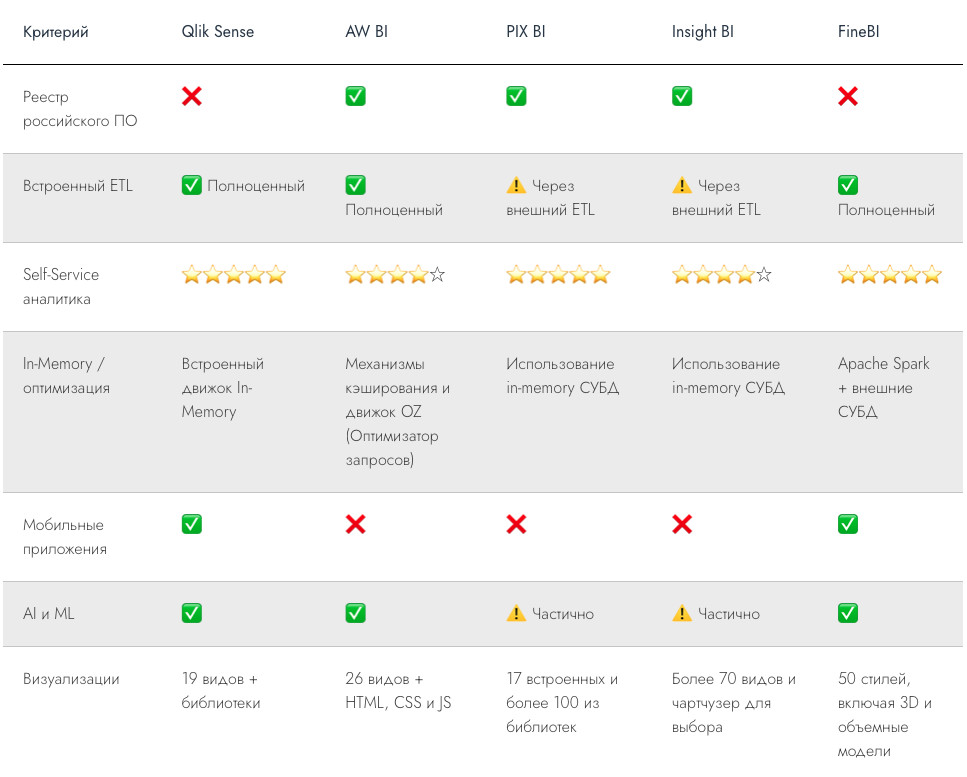Click Qlik Sense five-star Self-Service rating
The width and height of the screenshot is (967, 777).
(234, 274)
